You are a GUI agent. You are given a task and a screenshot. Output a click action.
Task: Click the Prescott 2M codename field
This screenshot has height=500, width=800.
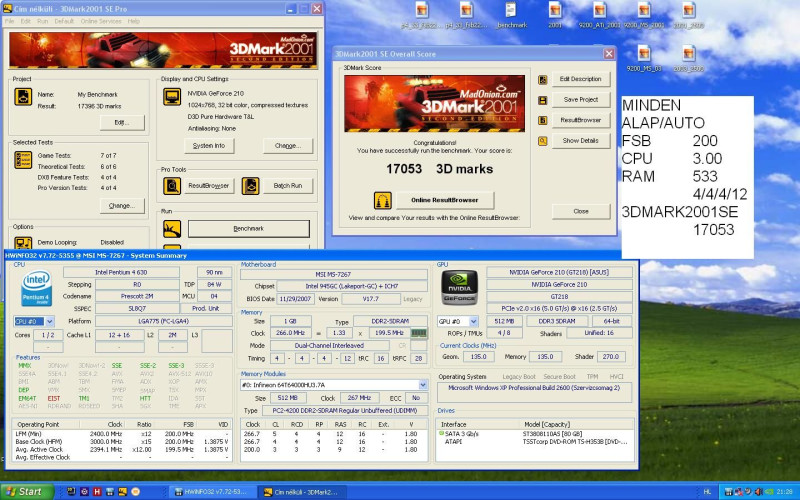pyautogui.click(x=137, y=296)
